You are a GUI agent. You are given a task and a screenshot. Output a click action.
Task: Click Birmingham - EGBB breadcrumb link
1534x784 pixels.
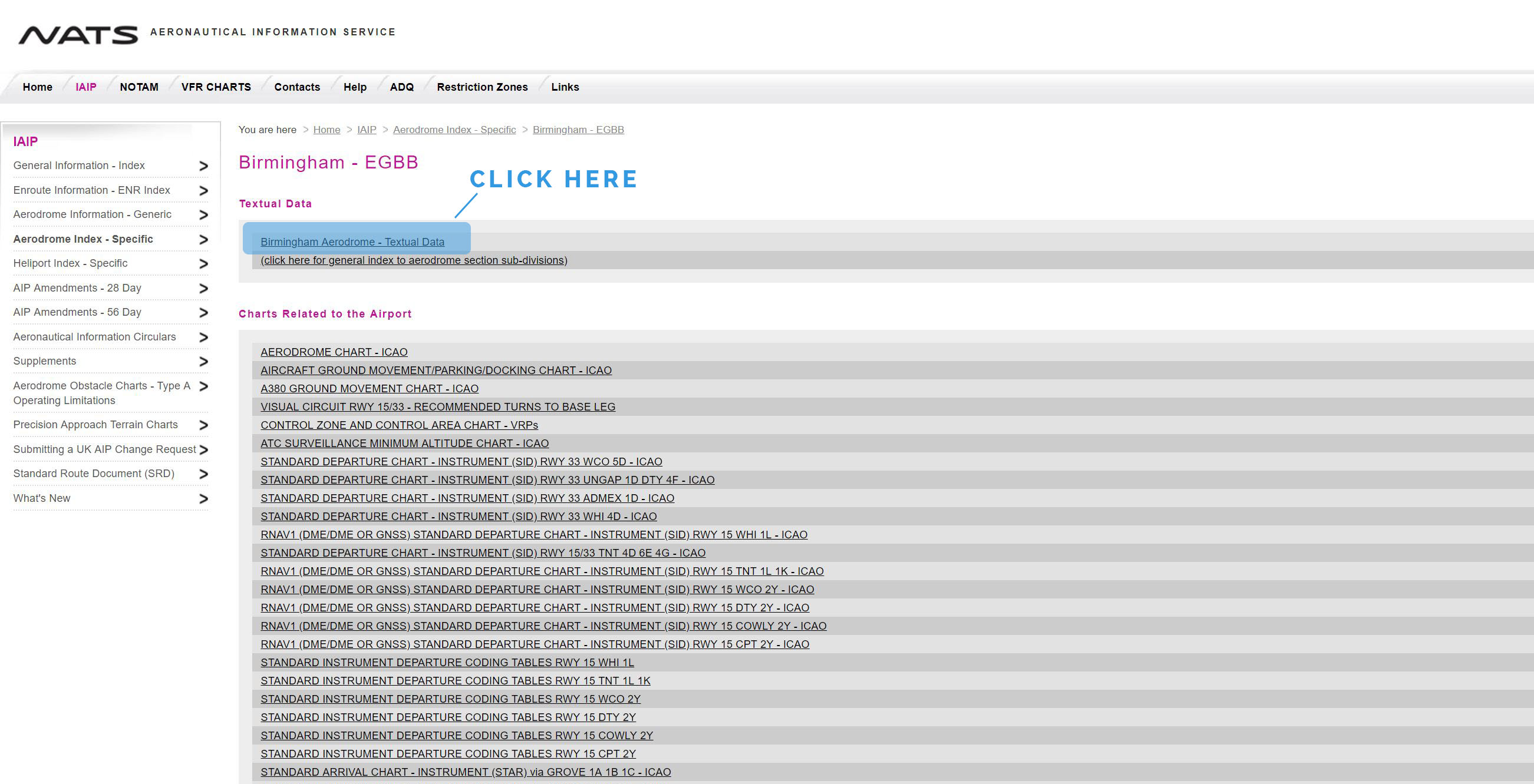pyautogui.click(x=578, y=130)
